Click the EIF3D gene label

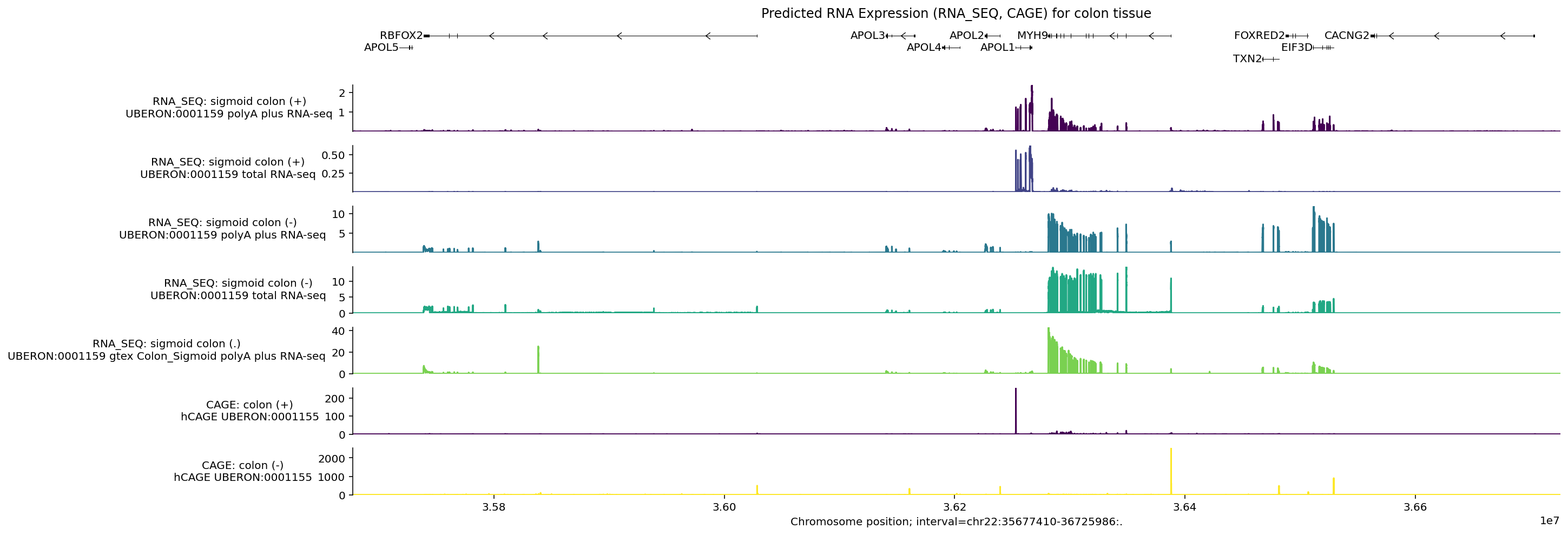[1296, 48]
